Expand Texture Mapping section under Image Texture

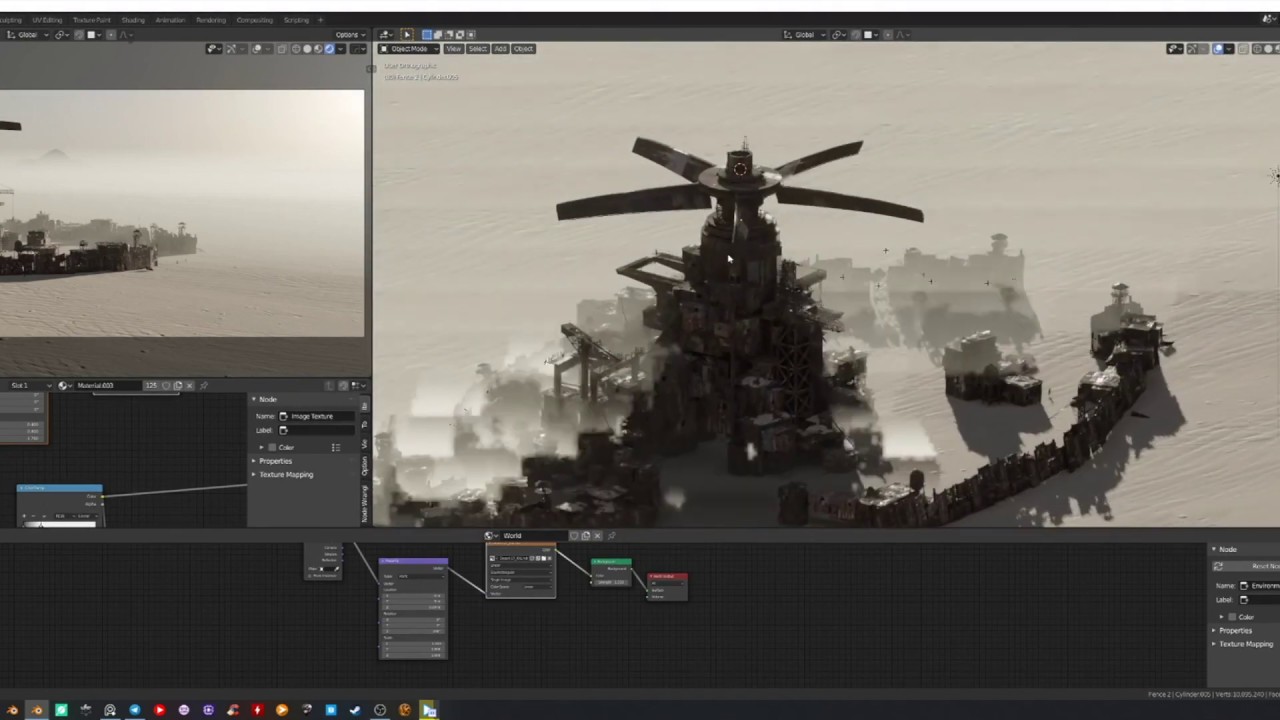pos(285,474)
